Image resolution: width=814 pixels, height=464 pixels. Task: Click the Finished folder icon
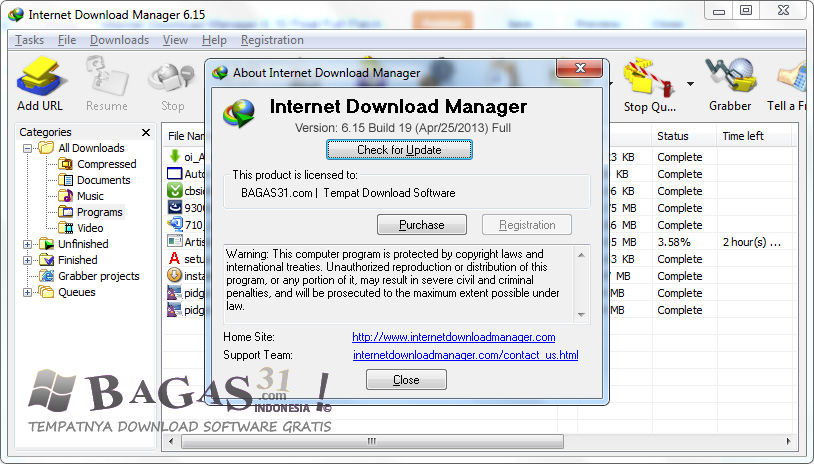pyautogui.click(x=46, y=260)
